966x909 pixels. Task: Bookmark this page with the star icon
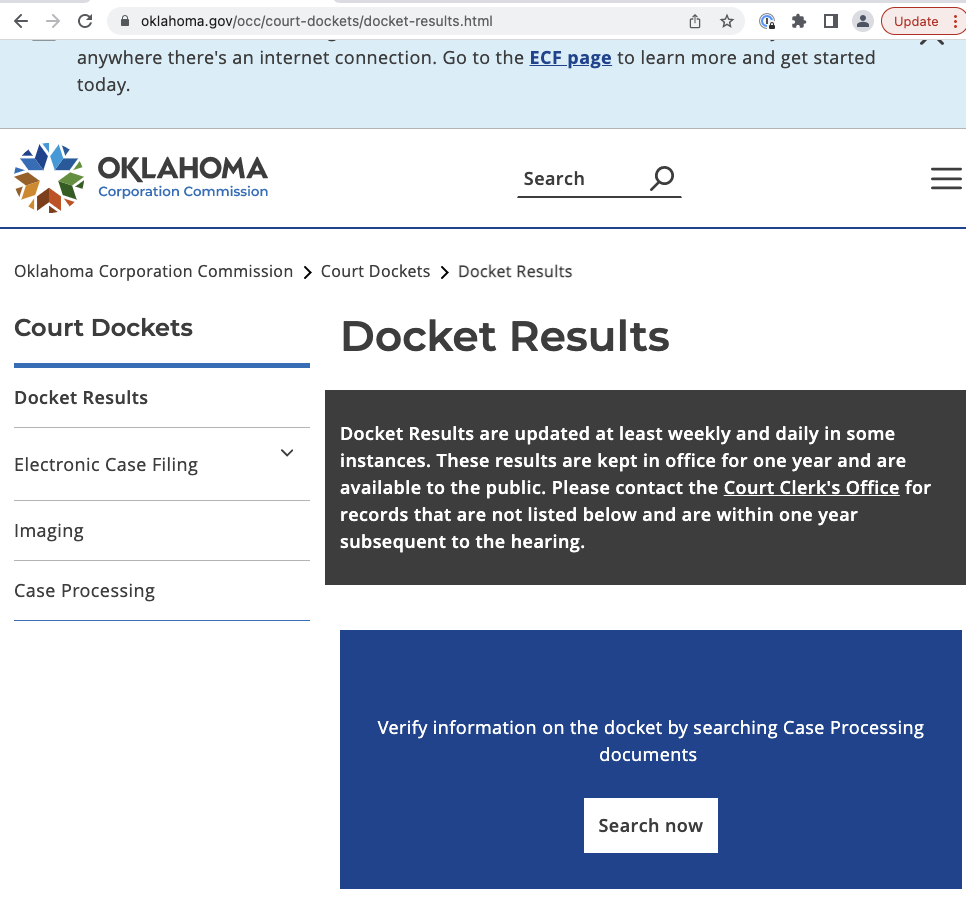tap(727, 21)
